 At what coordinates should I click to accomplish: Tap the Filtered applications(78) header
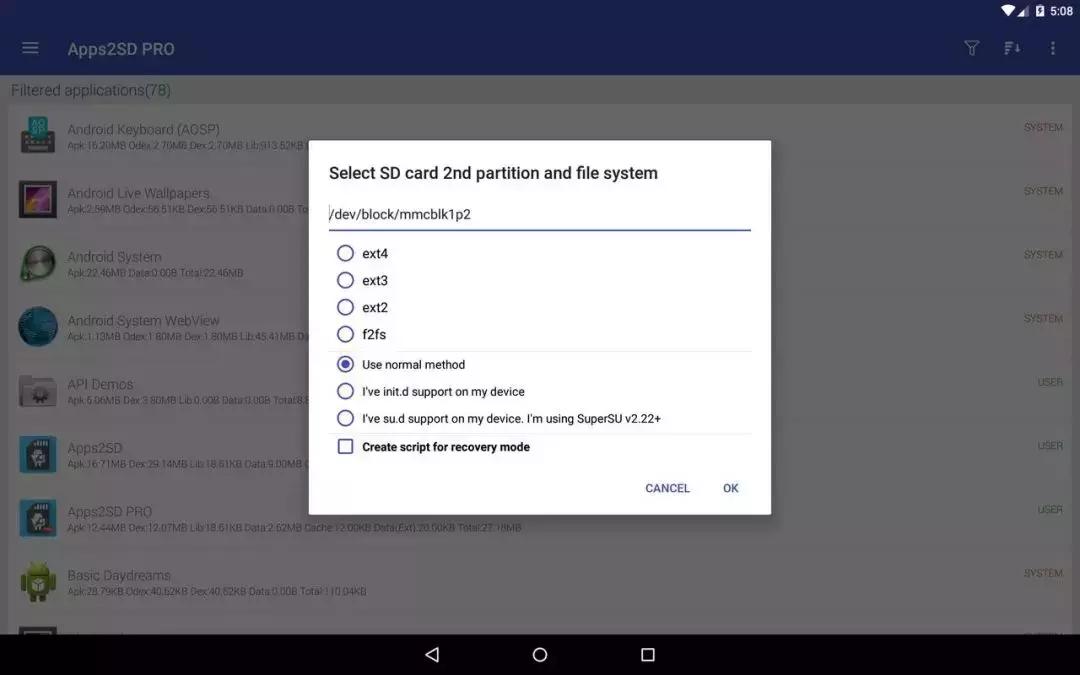coord(91,90)
